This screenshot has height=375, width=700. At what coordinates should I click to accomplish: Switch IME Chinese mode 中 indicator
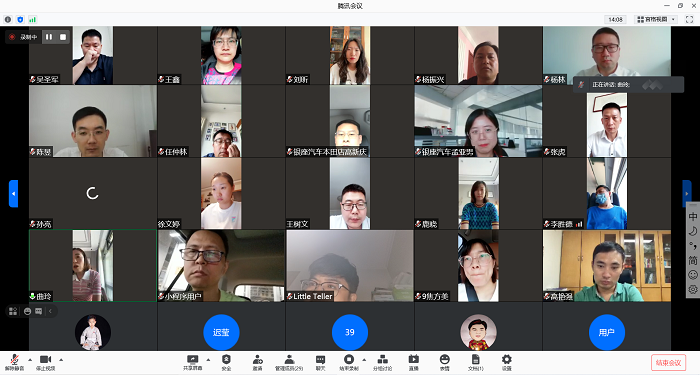coord(693,217)
